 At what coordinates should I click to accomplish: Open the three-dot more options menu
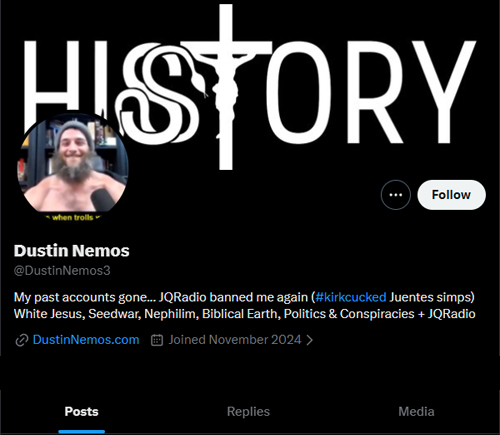click(x=396, y=195)
